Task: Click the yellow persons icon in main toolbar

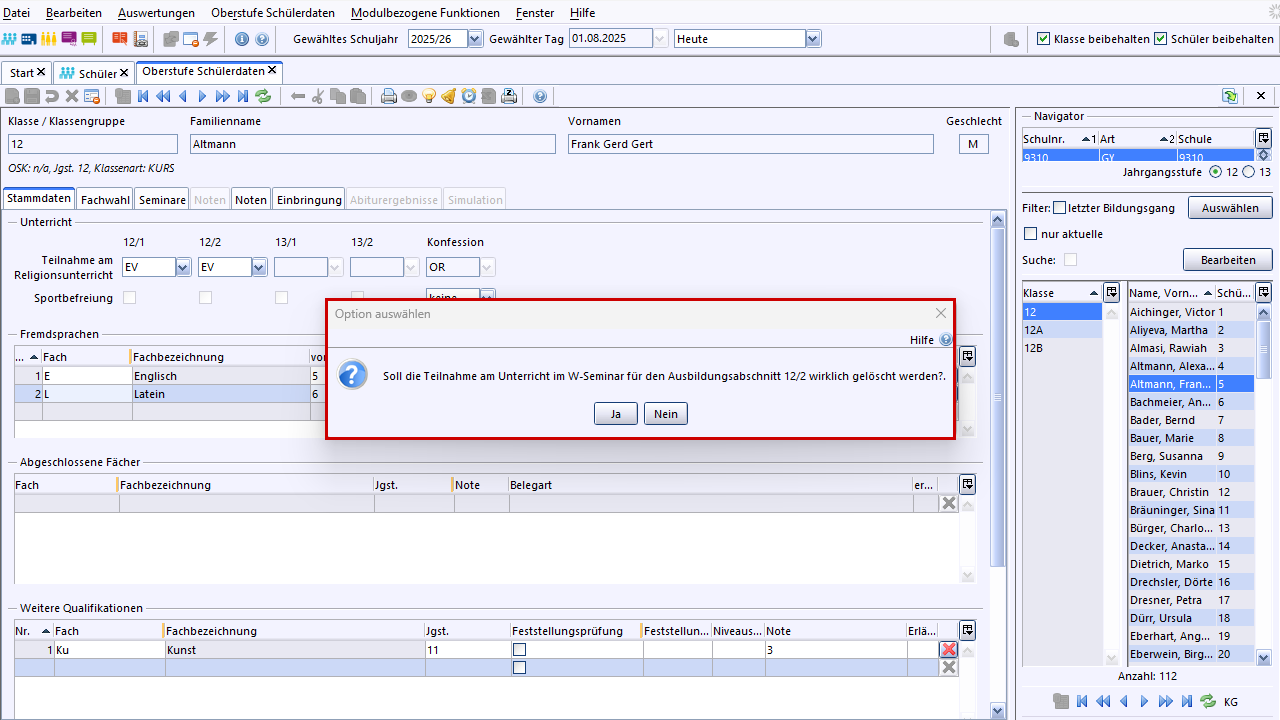Action: point(48,39)
